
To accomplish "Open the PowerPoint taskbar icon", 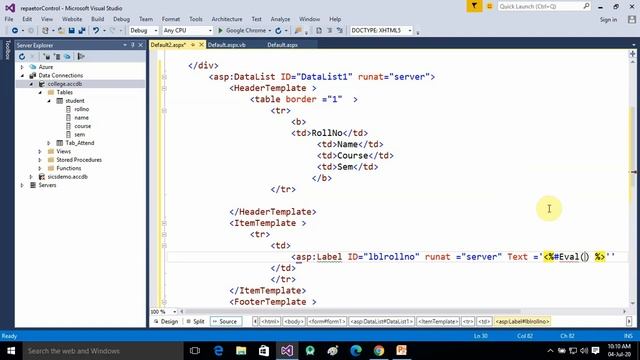I will click(x=402, y=351).
